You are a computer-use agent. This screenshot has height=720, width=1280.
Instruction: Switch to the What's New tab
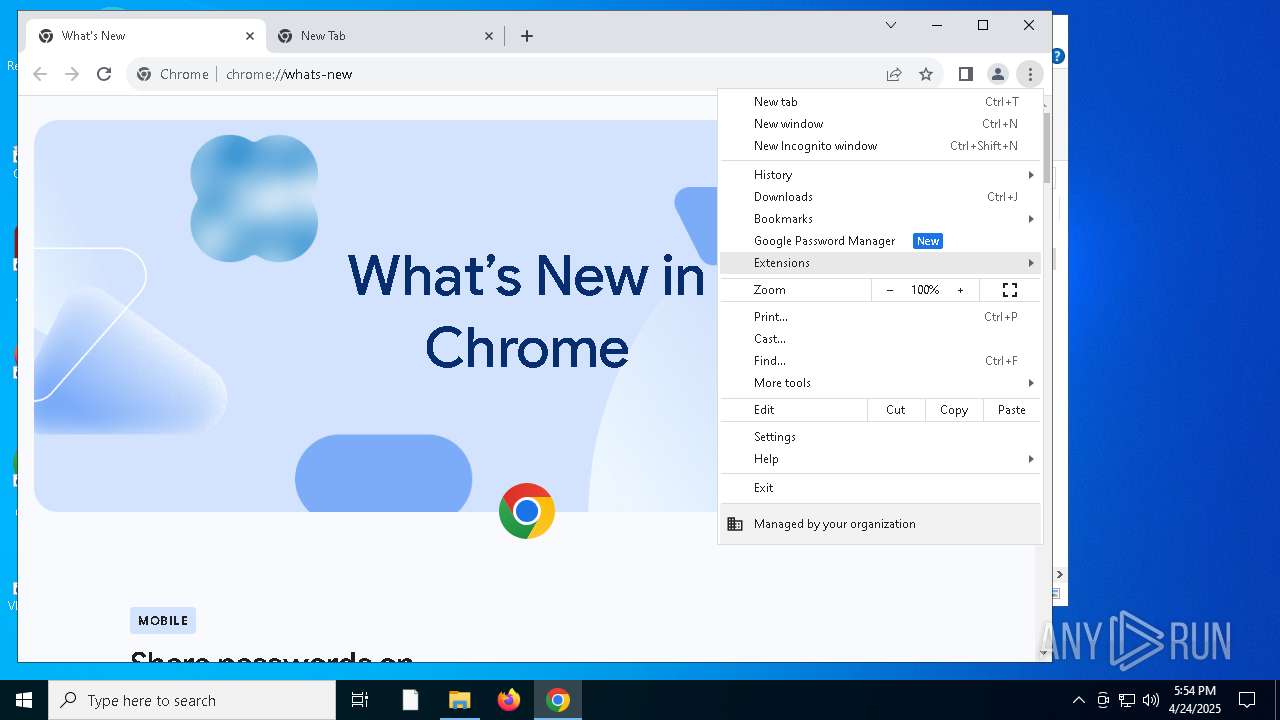[144, 36]
